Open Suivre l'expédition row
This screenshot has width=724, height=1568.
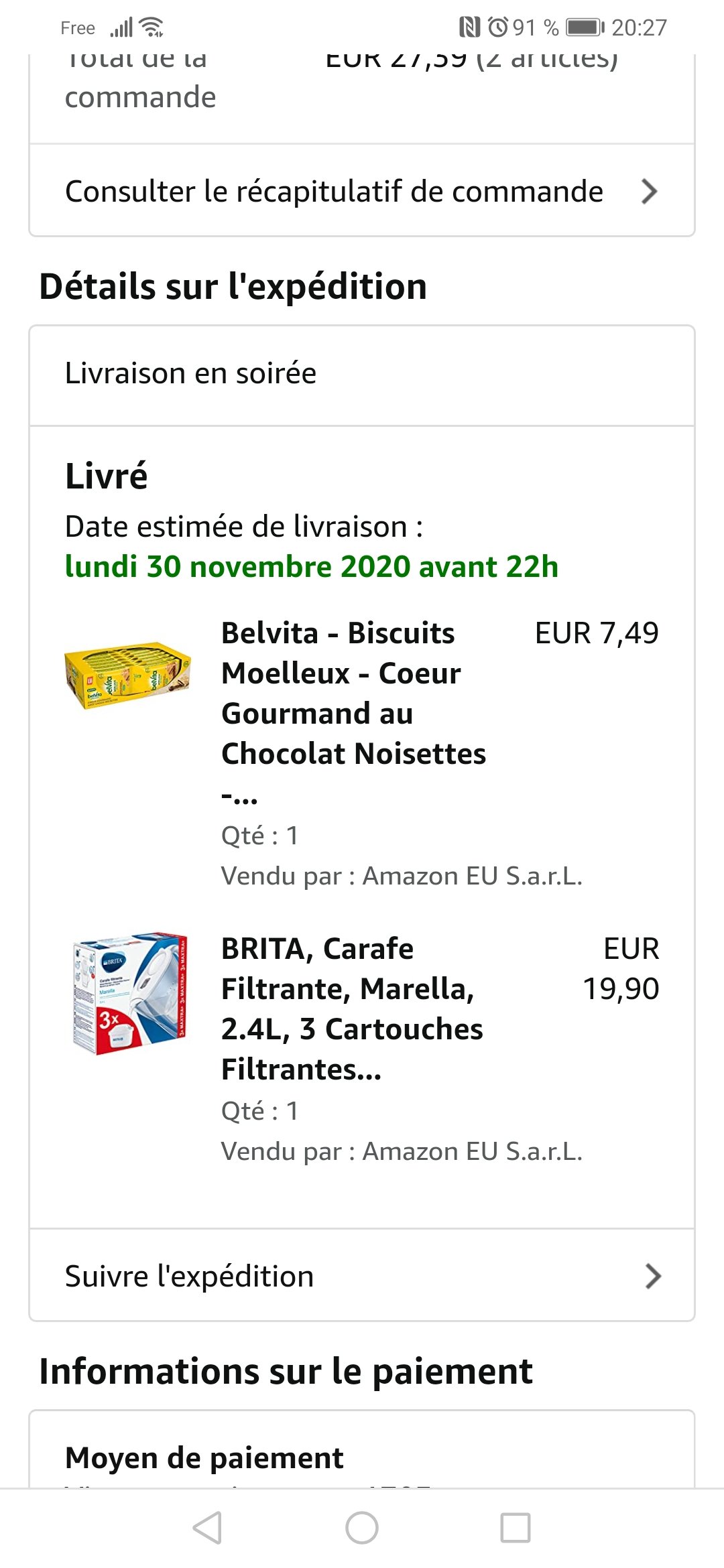pos(362,1275)
